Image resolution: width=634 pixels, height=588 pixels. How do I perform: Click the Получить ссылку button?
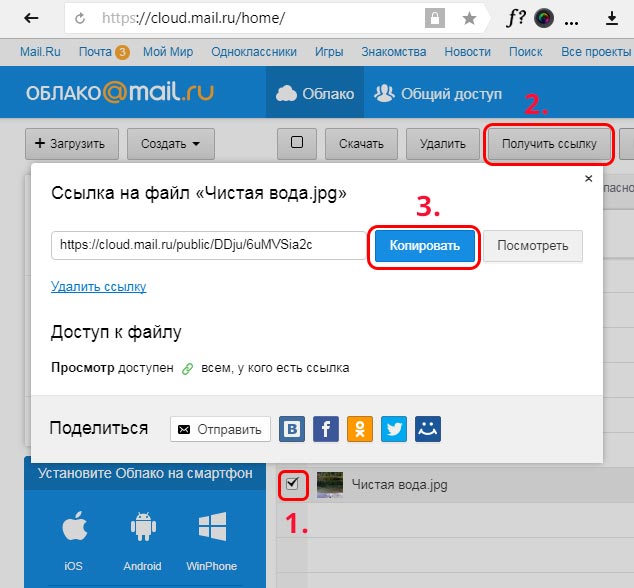click(549, 144)
